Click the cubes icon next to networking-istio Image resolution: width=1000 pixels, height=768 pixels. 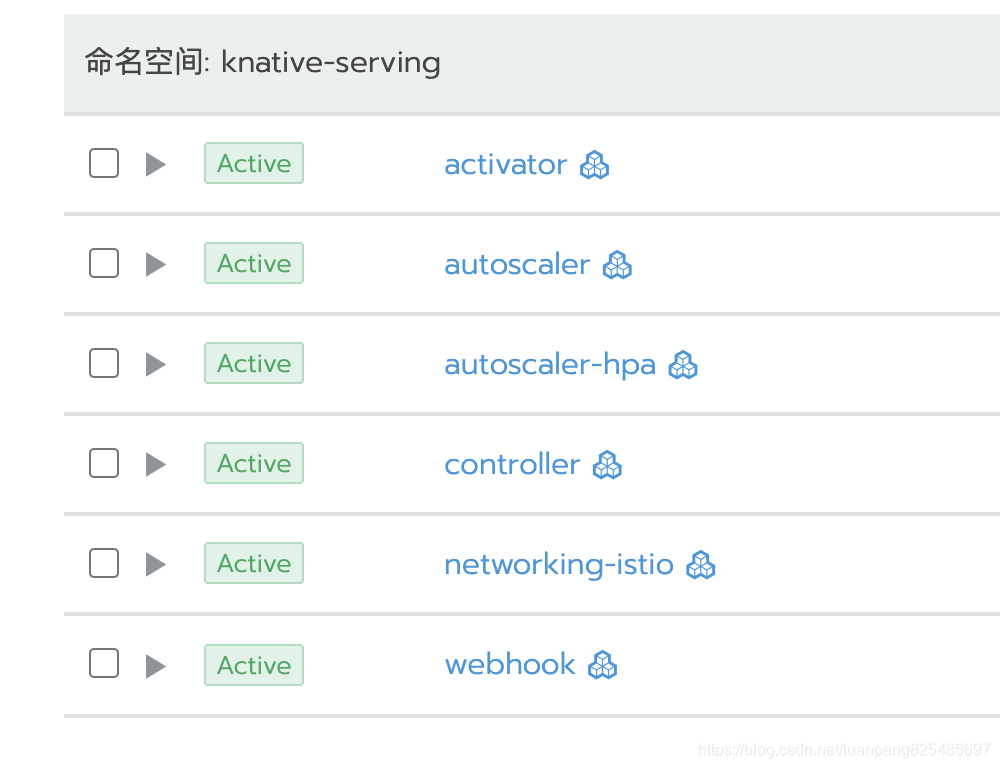tap(701, 565)
